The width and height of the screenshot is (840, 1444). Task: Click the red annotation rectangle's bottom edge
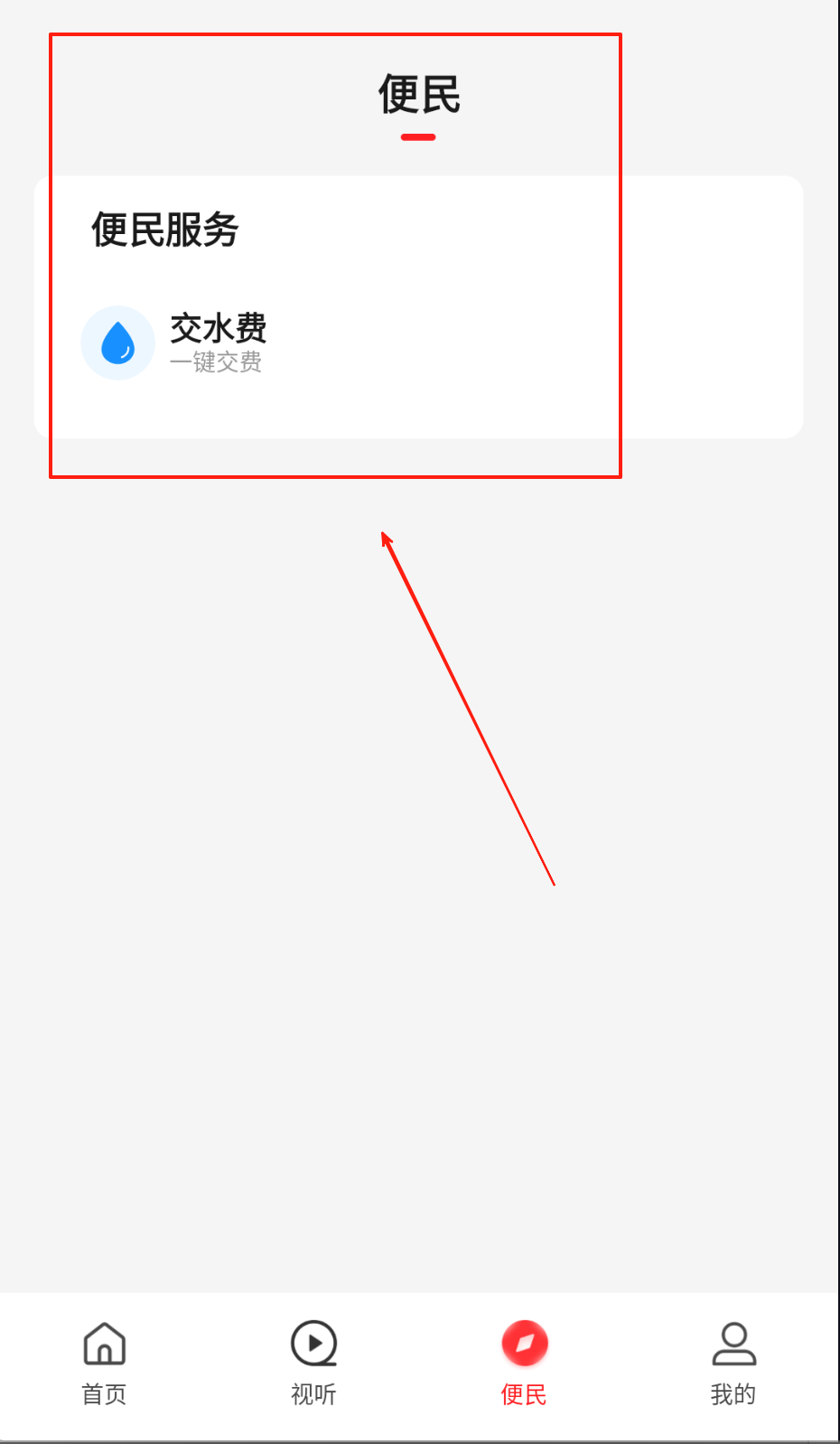[335, 476]
